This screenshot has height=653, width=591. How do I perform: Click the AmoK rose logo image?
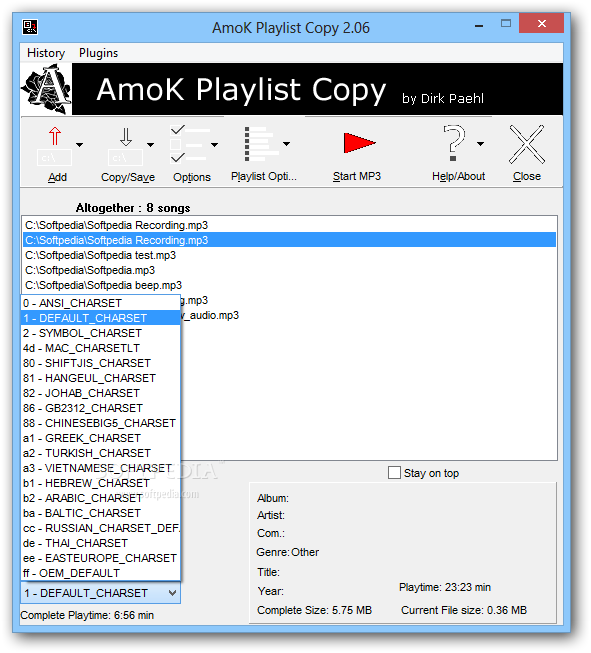pos(46,89)
